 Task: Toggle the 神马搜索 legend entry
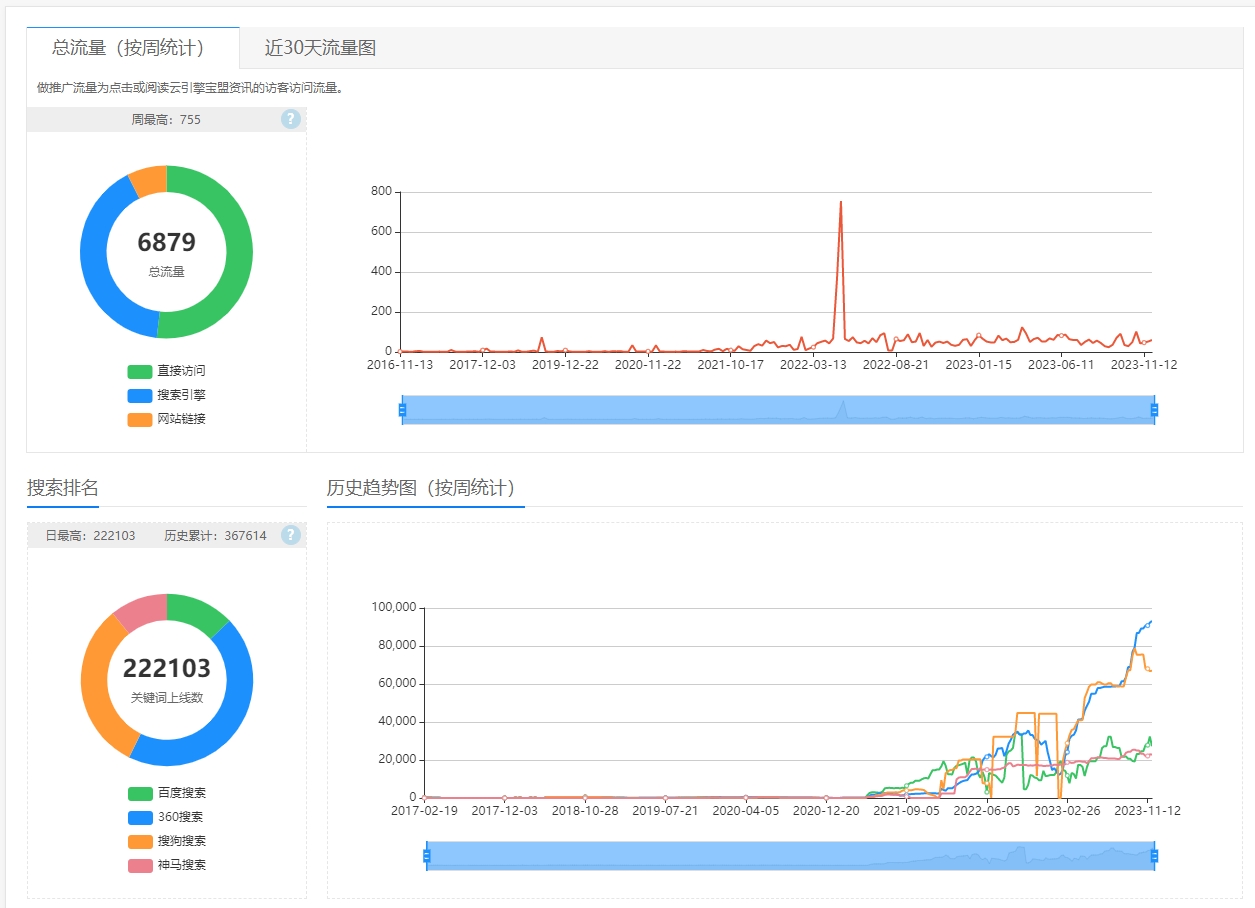pyautogui.click(x=166, y=865)
